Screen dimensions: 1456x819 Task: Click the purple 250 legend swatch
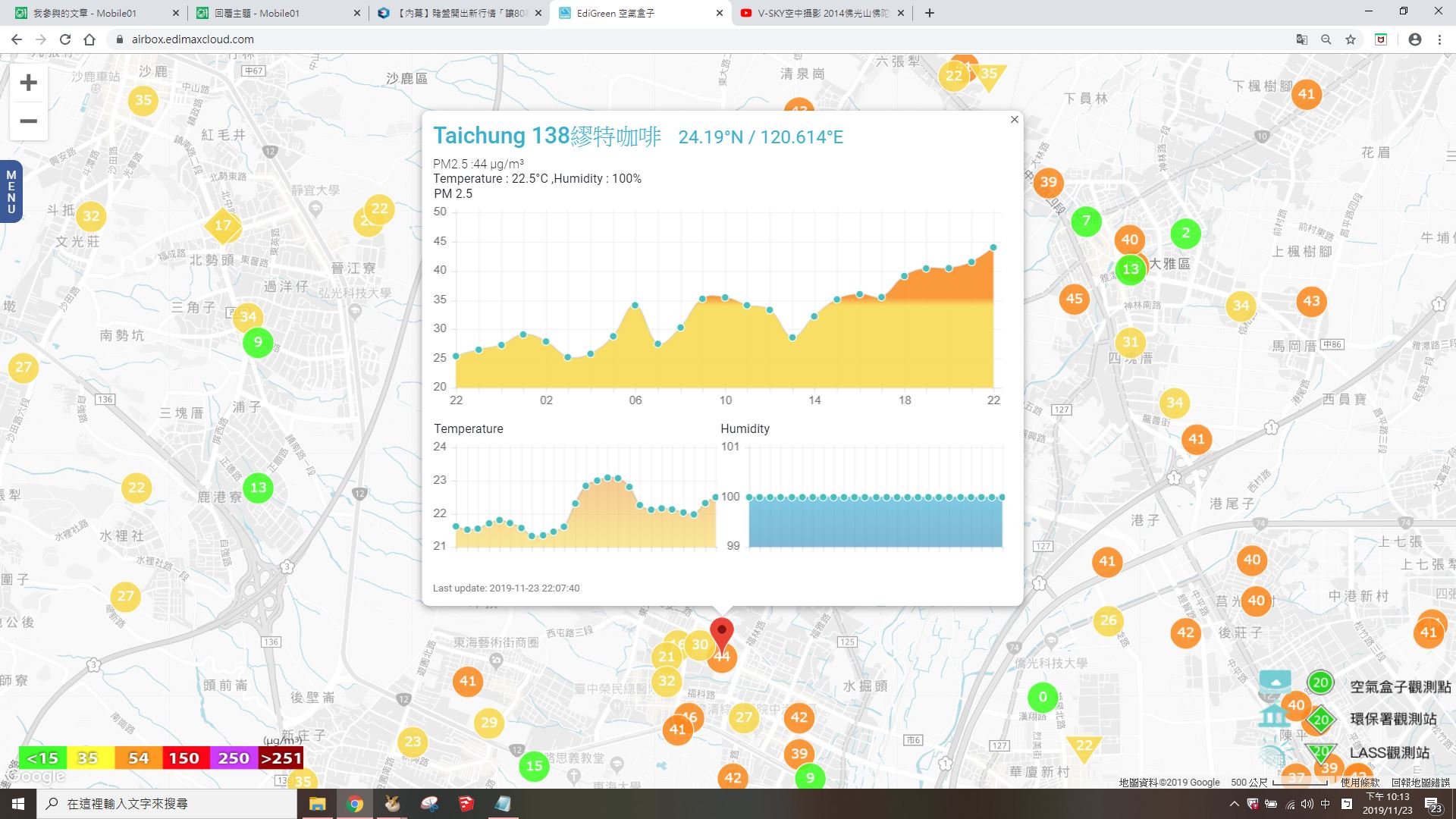click(x=233, y=758)
